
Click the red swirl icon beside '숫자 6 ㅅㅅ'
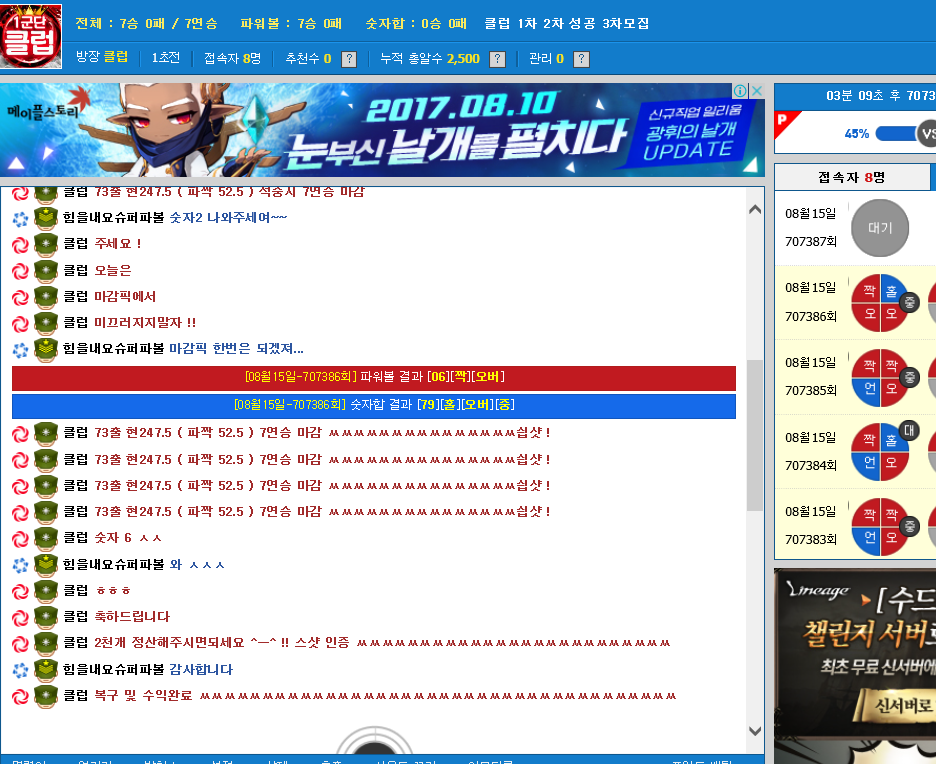20,539
